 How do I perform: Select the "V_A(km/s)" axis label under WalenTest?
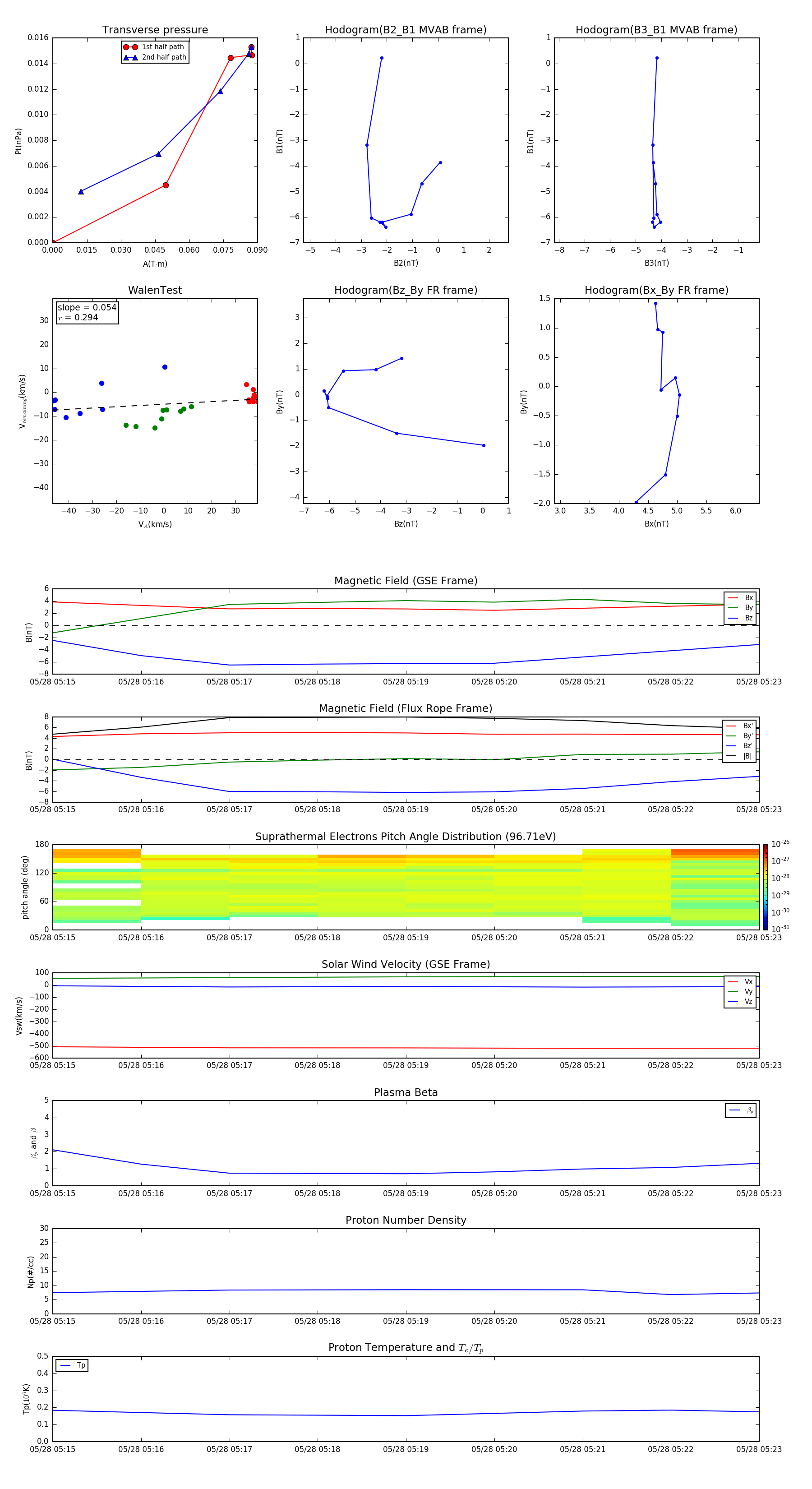pyautogui.click(x=155, y=524)
